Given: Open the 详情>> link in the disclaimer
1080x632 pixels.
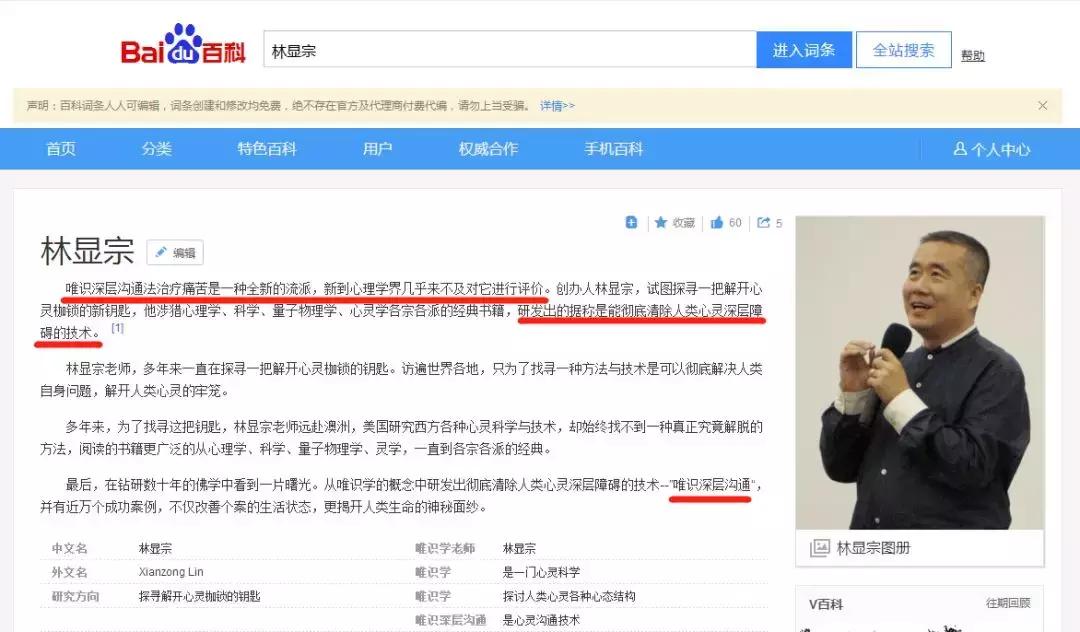Looking at the screenshot, I should pos(556,105).
